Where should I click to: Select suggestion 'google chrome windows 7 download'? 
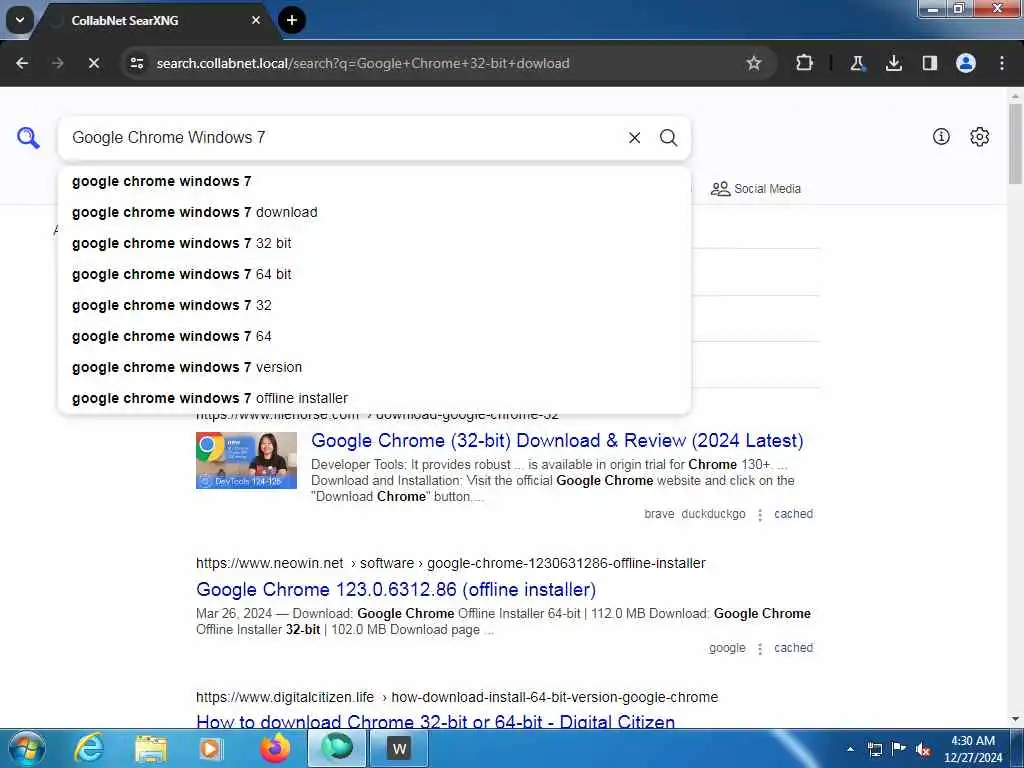click(374, 212)
